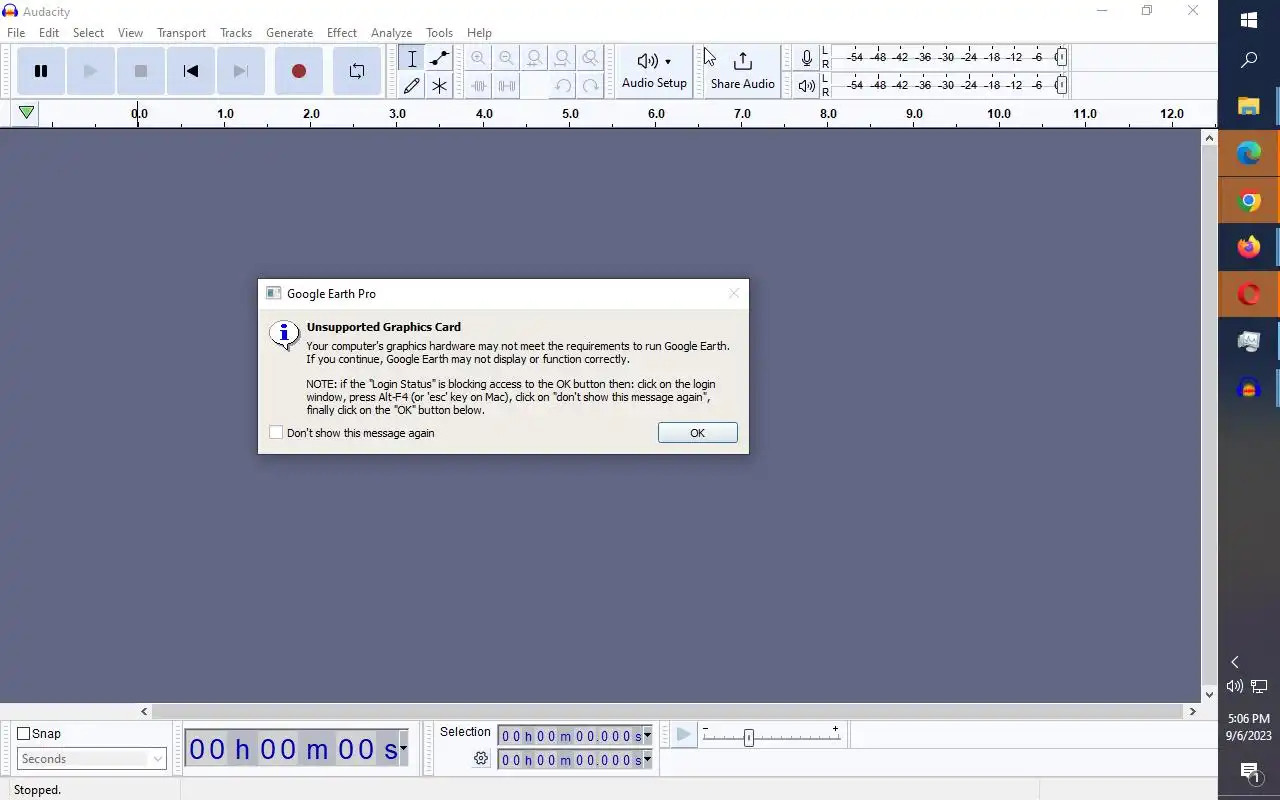Screen dimensions: 1280x800
Task: Open the Effect menu
Action: [x=342, y=33]
